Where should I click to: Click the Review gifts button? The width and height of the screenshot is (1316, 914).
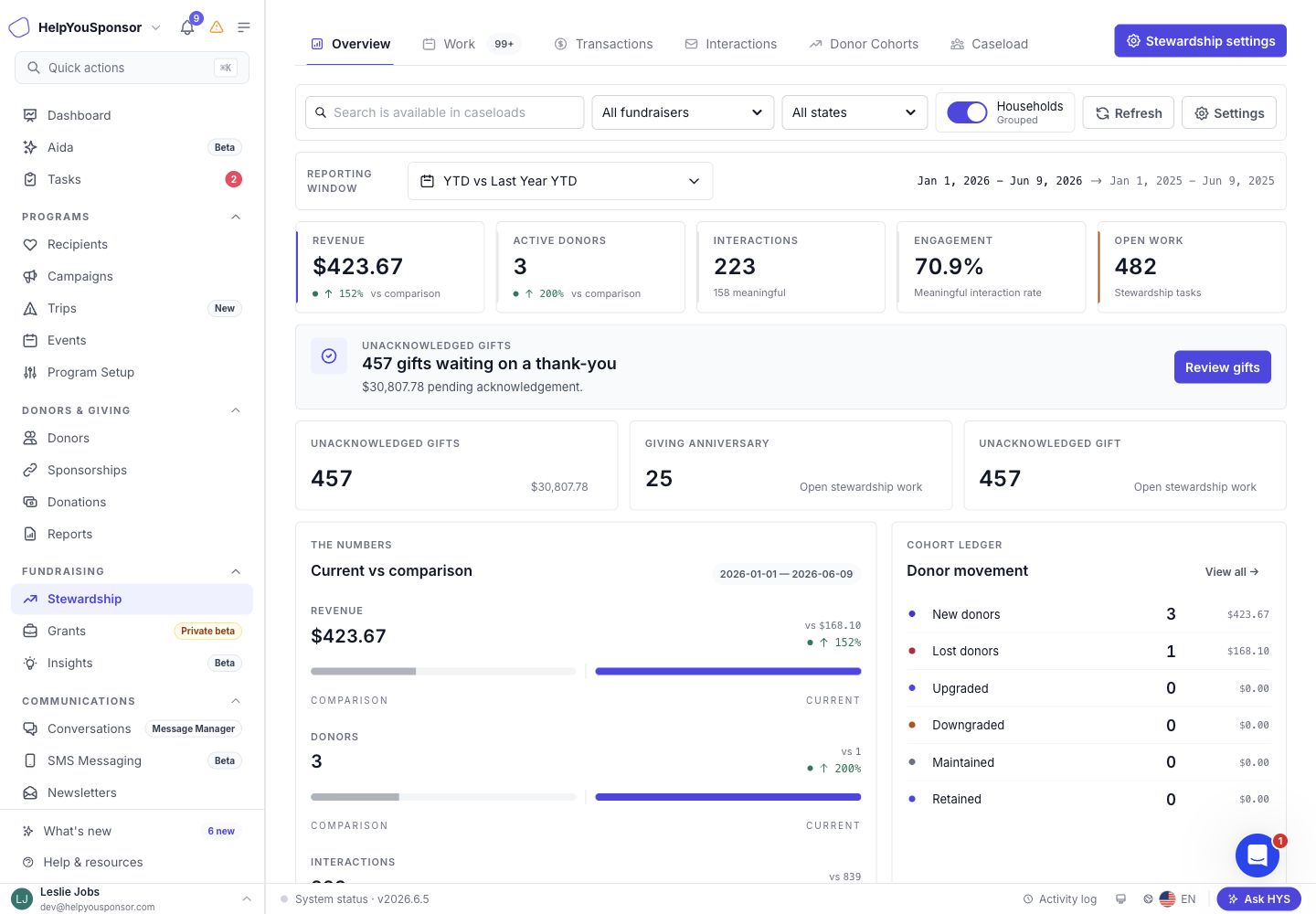(1222, 367)
